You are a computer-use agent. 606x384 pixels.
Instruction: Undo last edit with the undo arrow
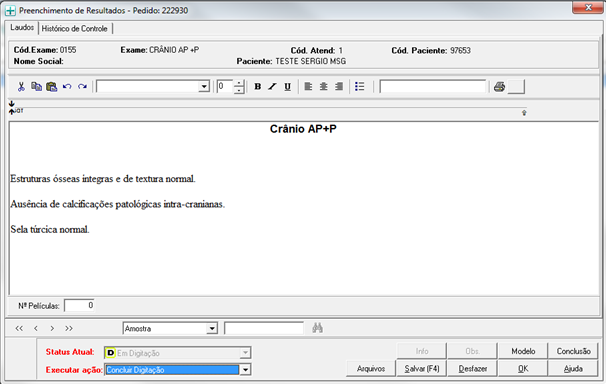[x=67, y=87]
